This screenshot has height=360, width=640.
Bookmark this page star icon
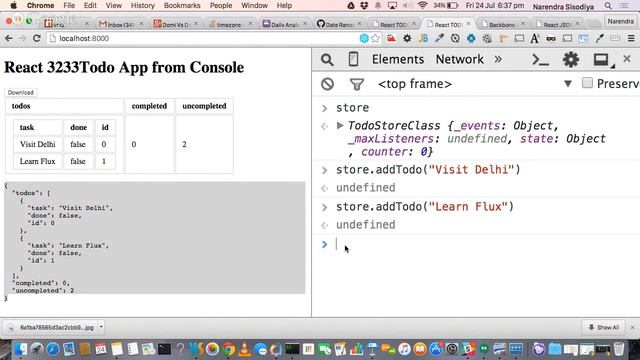click(376, 38)
